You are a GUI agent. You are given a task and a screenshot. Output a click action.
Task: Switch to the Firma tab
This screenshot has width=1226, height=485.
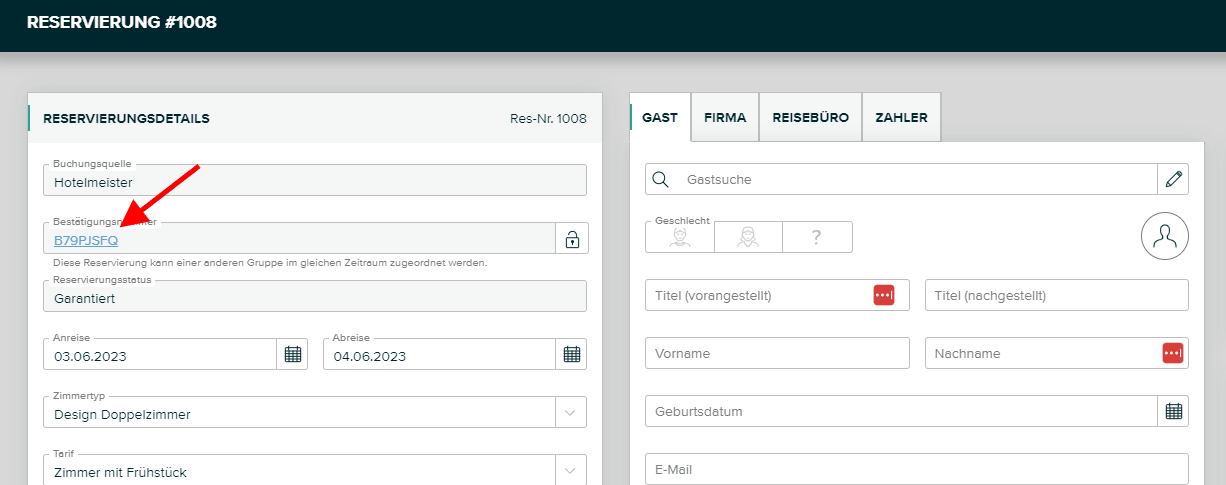(x=725, y=117)
